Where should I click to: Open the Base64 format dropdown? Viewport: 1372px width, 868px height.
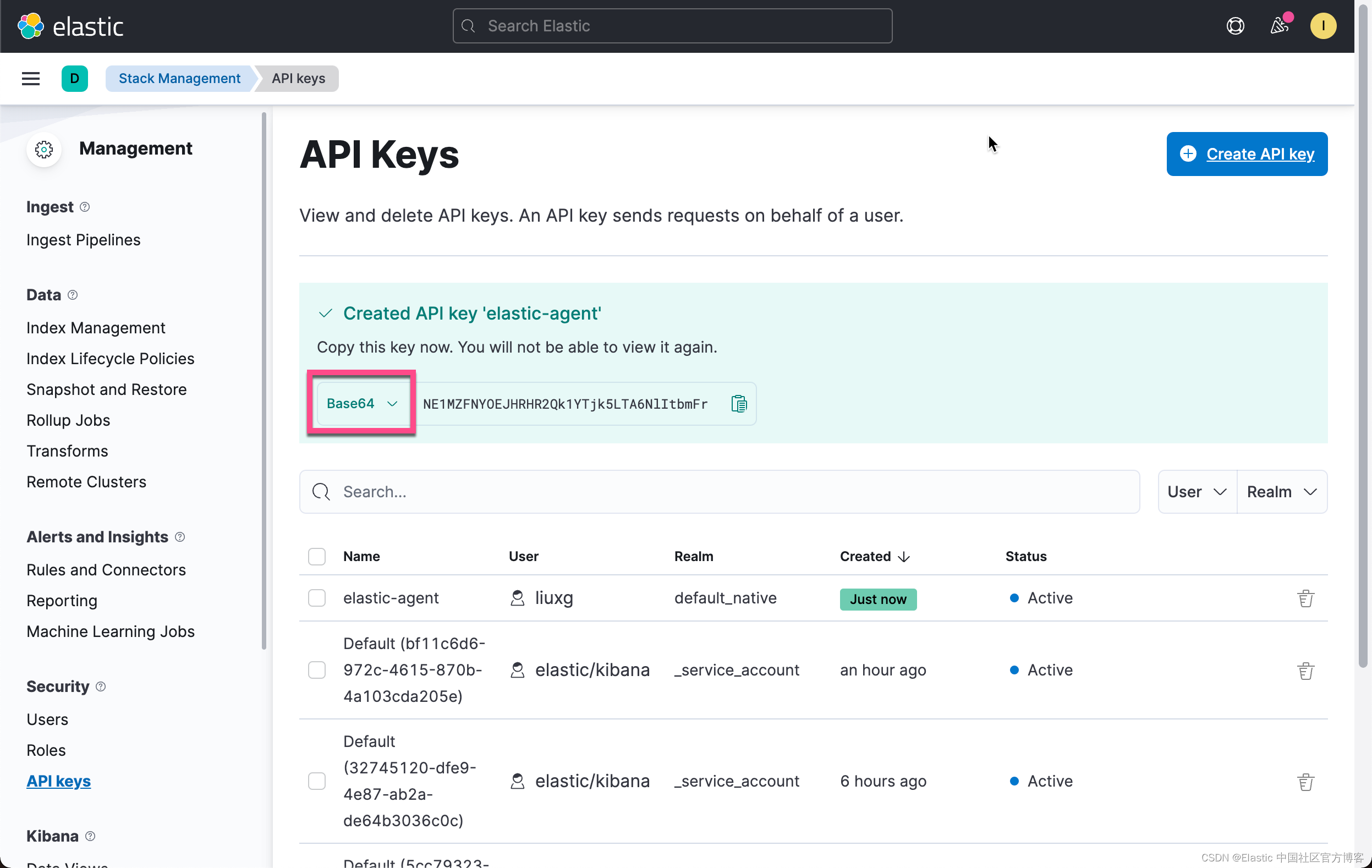pos(362,404)
